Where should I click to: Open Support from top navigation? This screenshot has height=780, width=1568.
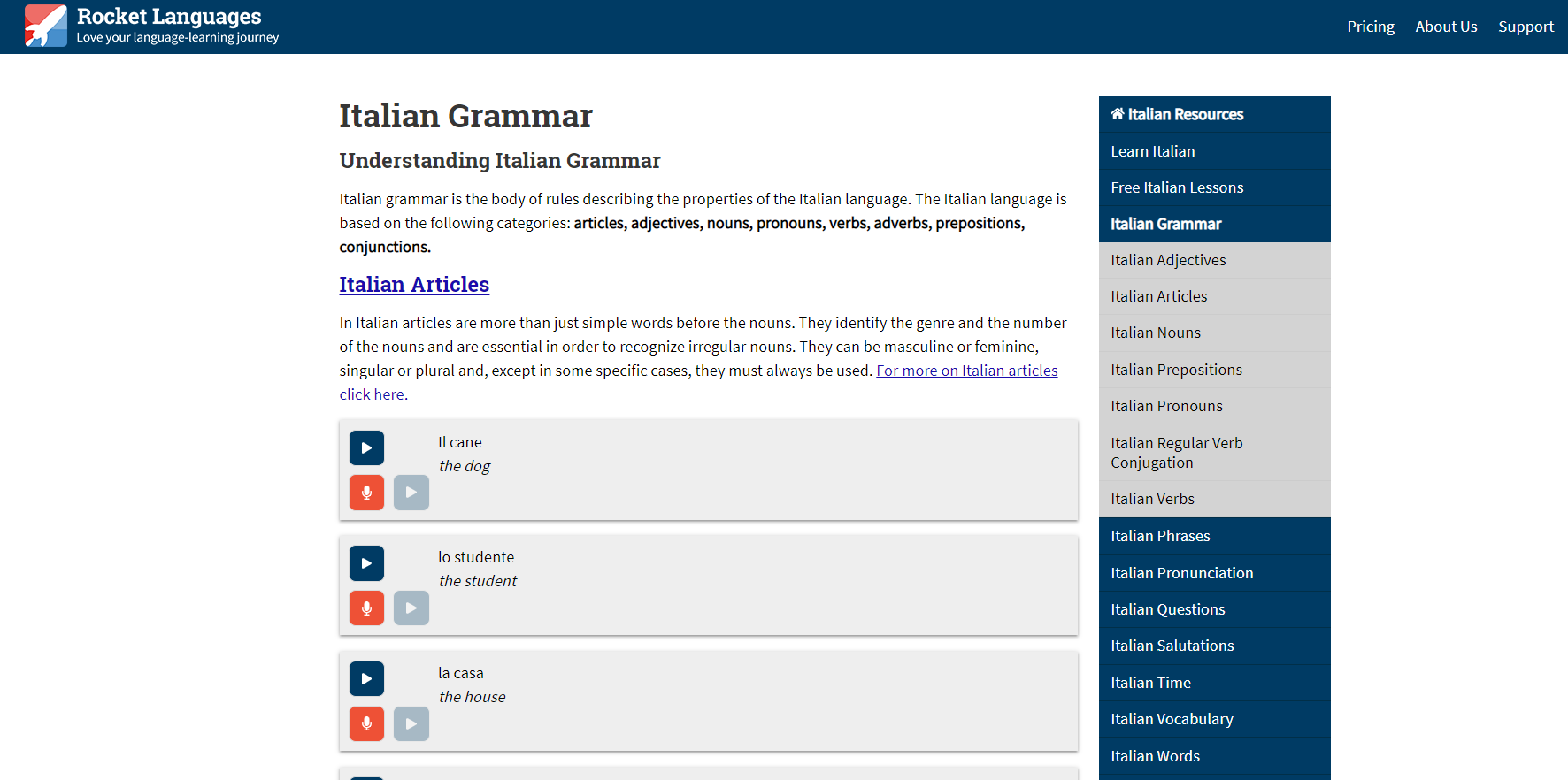tap(1526, 27)
